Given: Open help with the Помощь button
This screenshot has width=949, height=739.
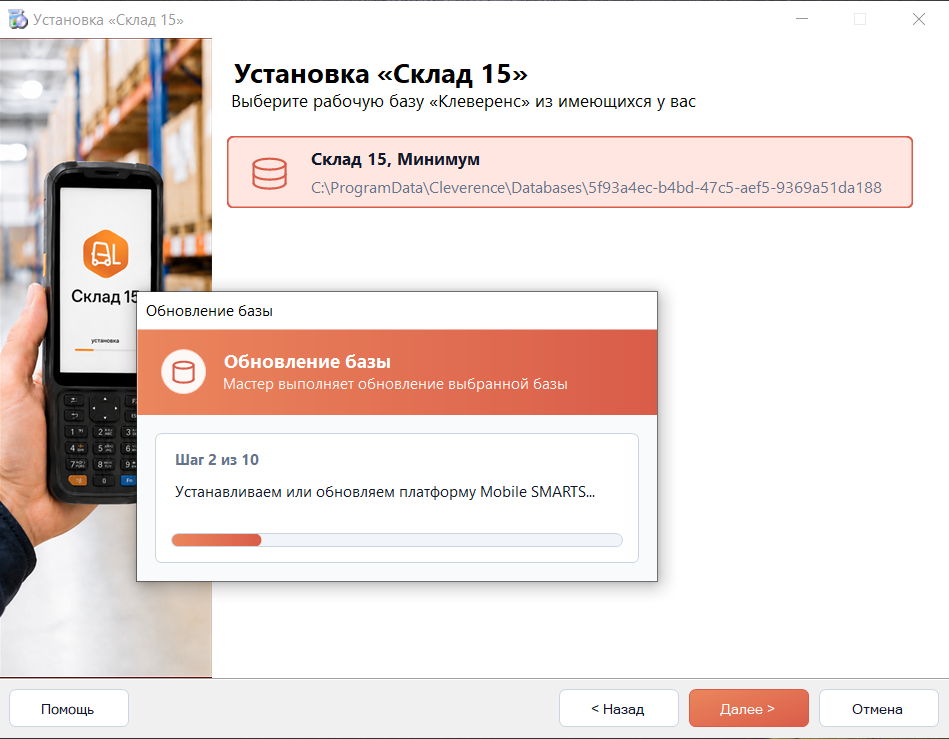Looking at the screenshot, I should 68,708.
